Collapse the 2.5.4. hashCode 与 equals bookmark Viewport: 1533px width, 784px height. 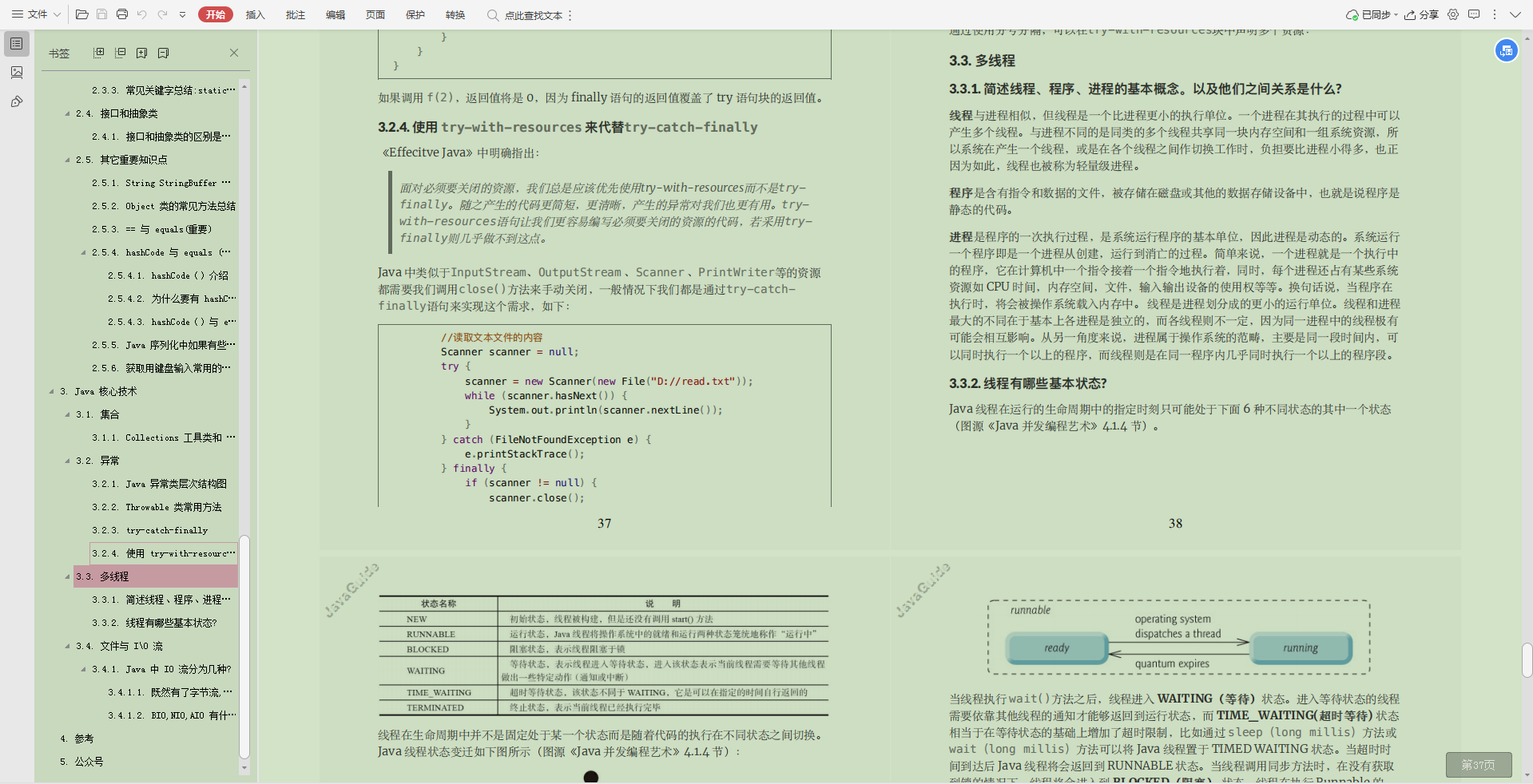pyautogui.click(x=84, y=252)
